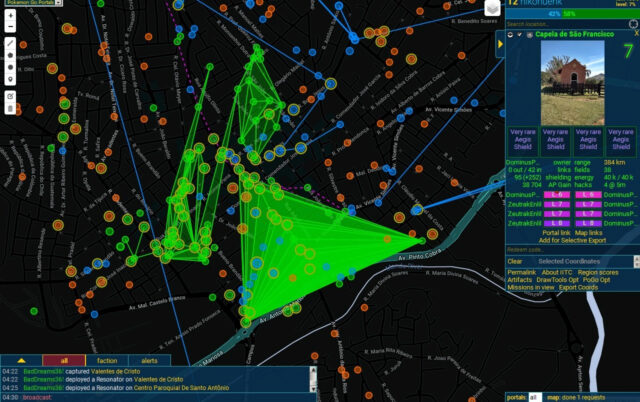The width and height of the screenshot is (640, 402).
Task: Activate the edit drawn layers tool
Action: point(11,96)
